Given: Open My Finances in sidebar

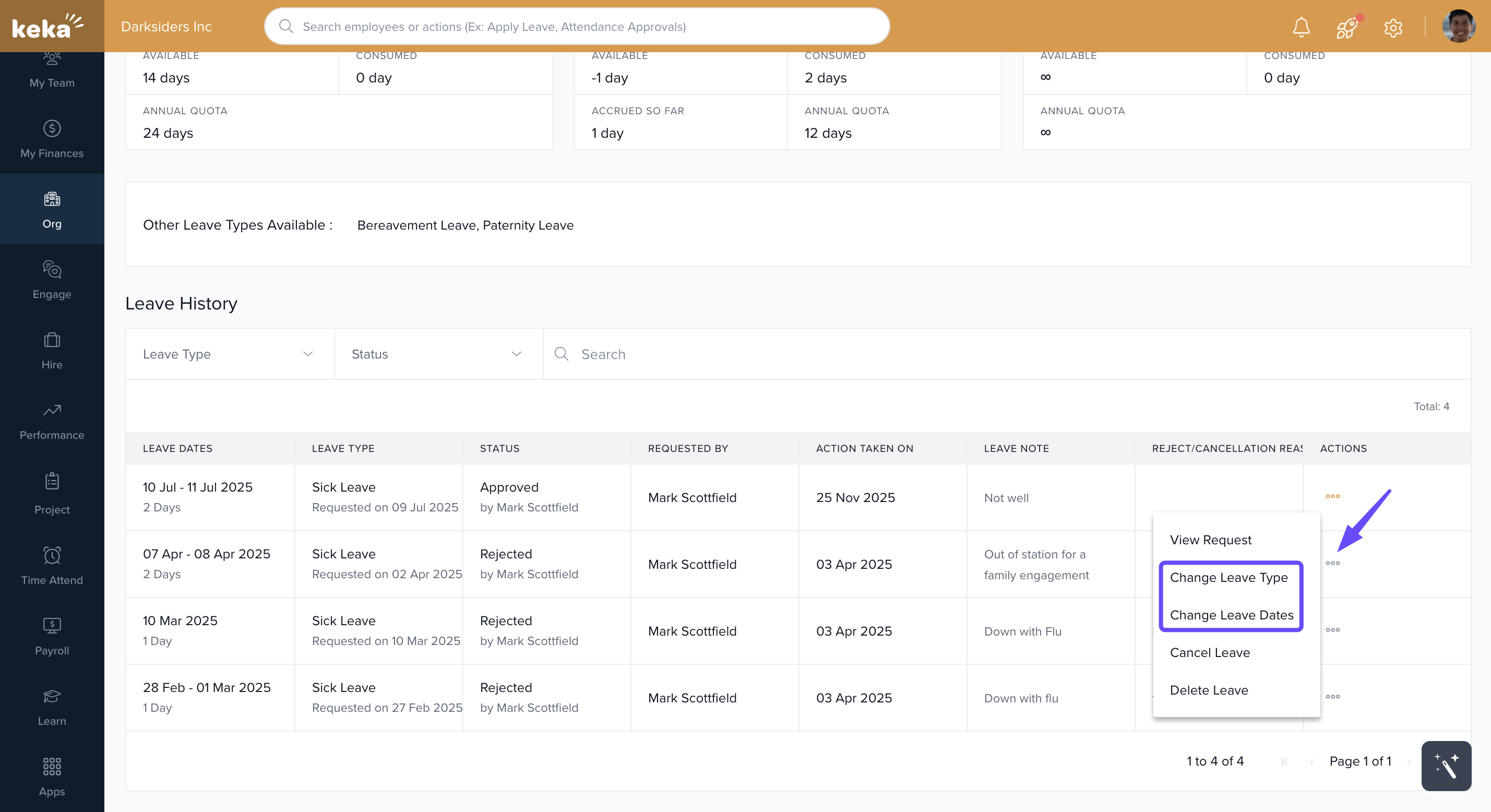Looking at the screenshot, I should pos(52,139).
